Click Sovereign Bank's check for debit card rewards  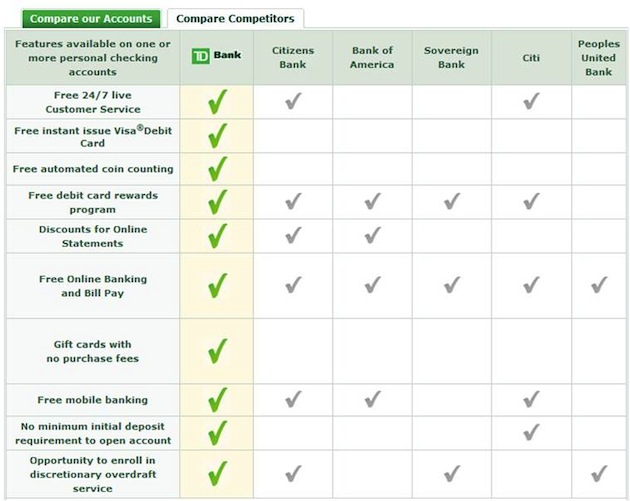click(x=451, y=202)
